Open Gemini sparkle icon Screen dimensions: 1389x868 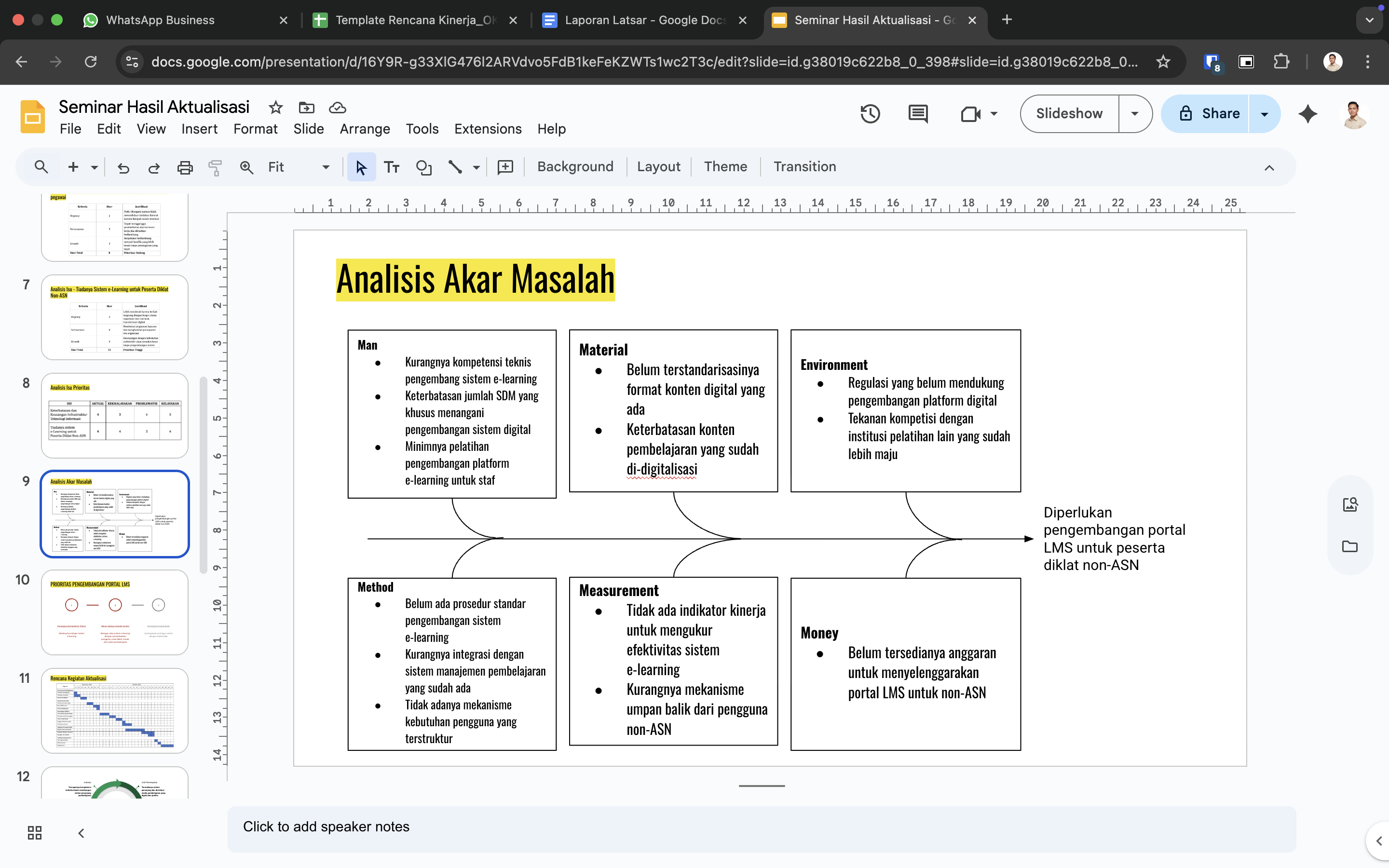pyautogui.click(x=1307, y=114)
